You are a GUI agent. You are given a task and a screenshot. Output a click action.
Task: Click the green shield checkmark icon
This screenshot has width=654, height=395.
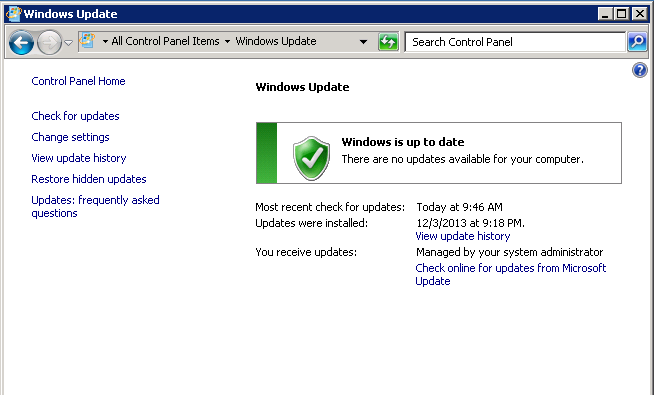[311, 158]
